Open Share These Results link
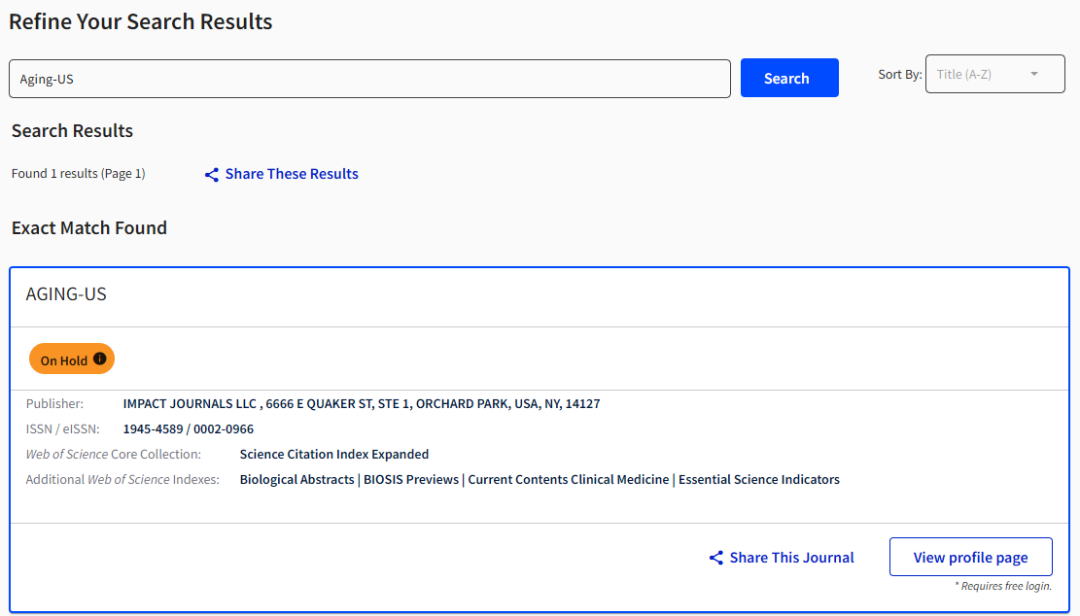 tap(291, 174)
